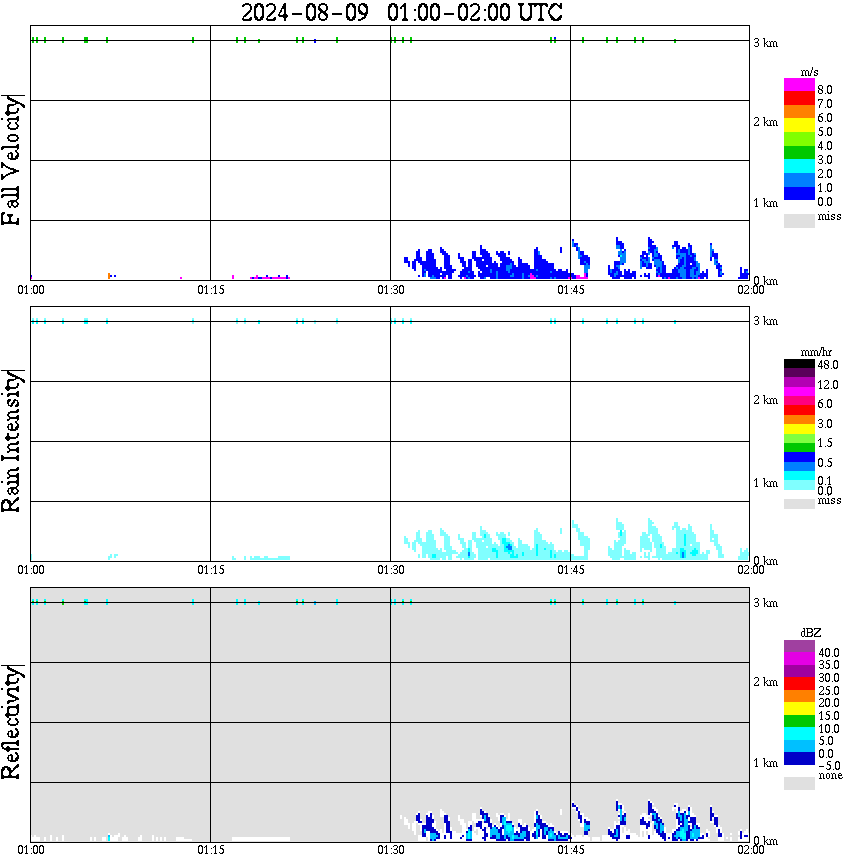The width and height of the screenshot is (850, 868).
Task: Click "1 km" height label of Fall Velocity plot
Action: 765,203
